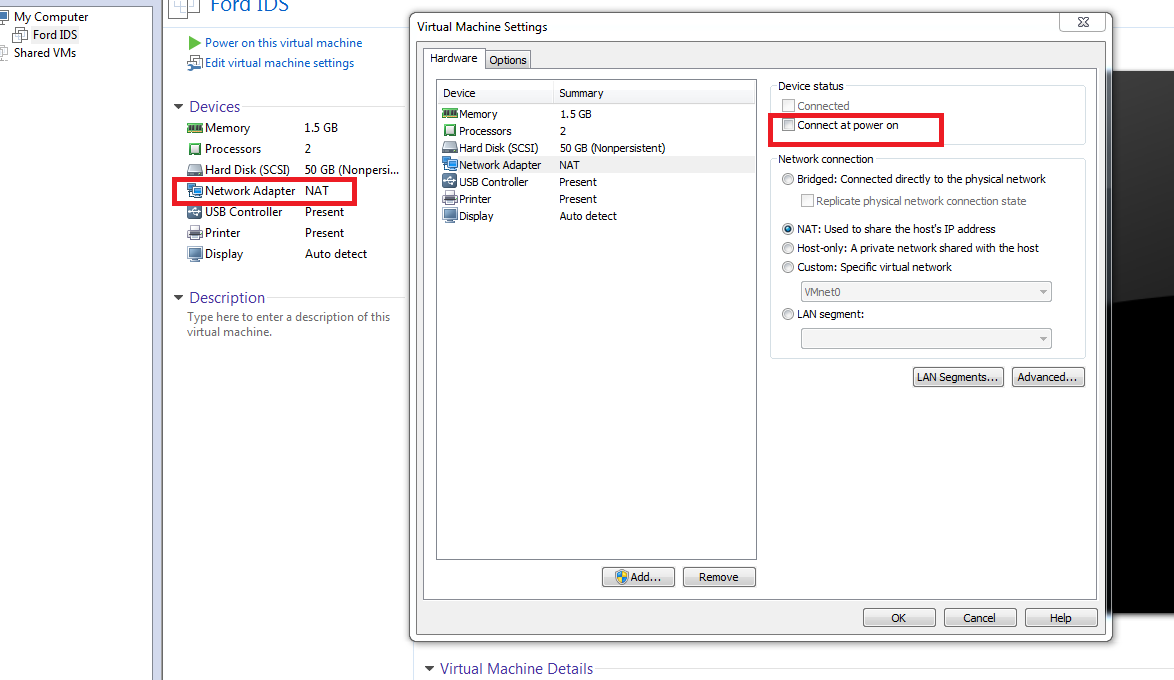Open the LAN Segments... dialog
This screenshot has width=1174, height=680.
tap(958, 377)
